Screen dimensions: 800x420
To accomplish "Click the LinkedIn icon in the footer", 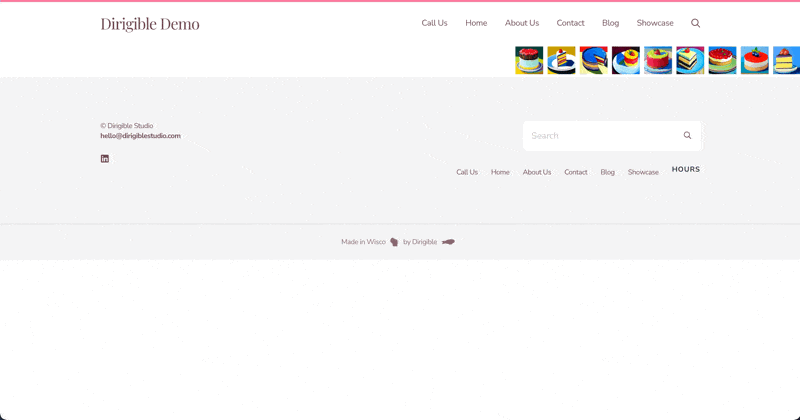I will coord(105,159).
